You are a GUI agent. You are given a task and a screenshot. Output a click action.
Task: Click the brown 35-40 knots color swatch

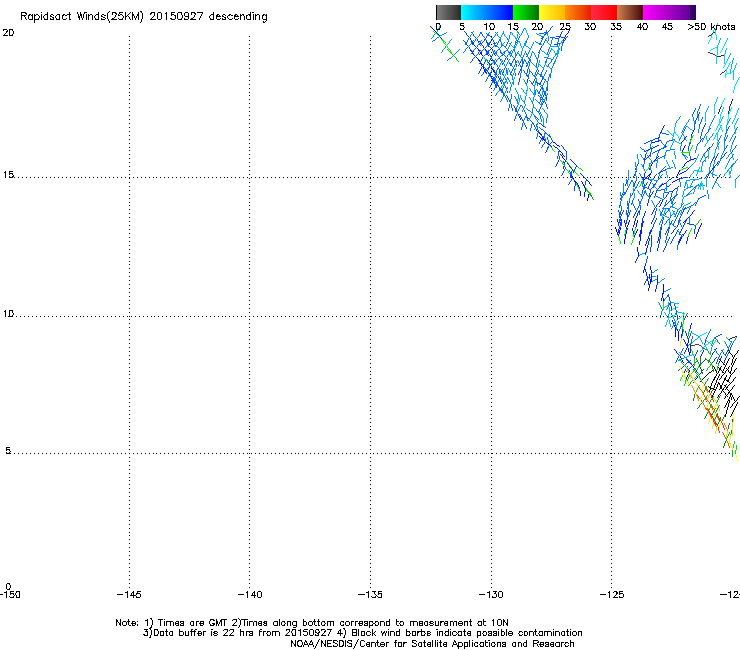pos(630,12)
